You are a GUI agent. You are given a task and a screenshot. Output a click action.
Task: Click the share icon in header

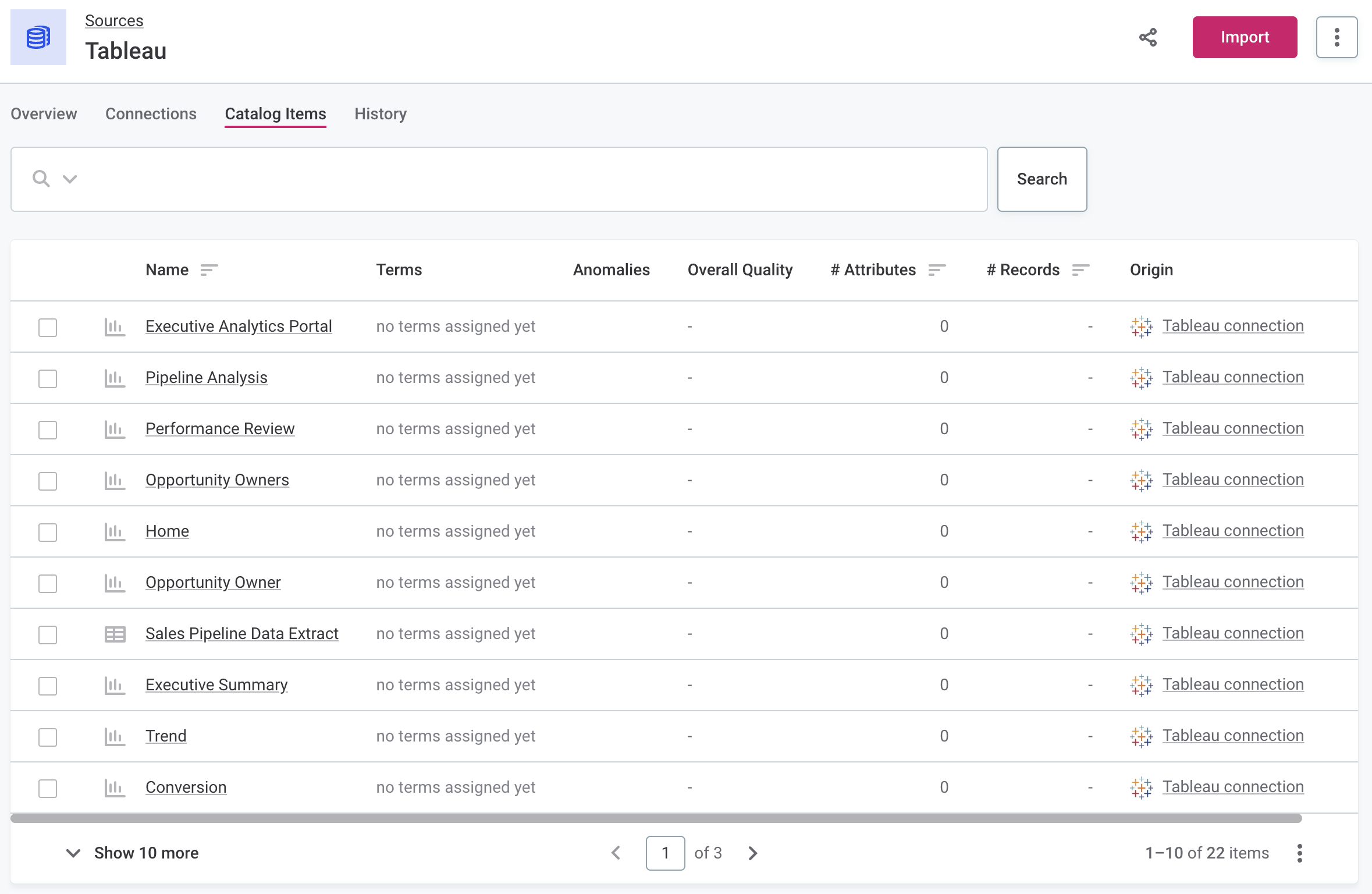(x=1148, y=37)
